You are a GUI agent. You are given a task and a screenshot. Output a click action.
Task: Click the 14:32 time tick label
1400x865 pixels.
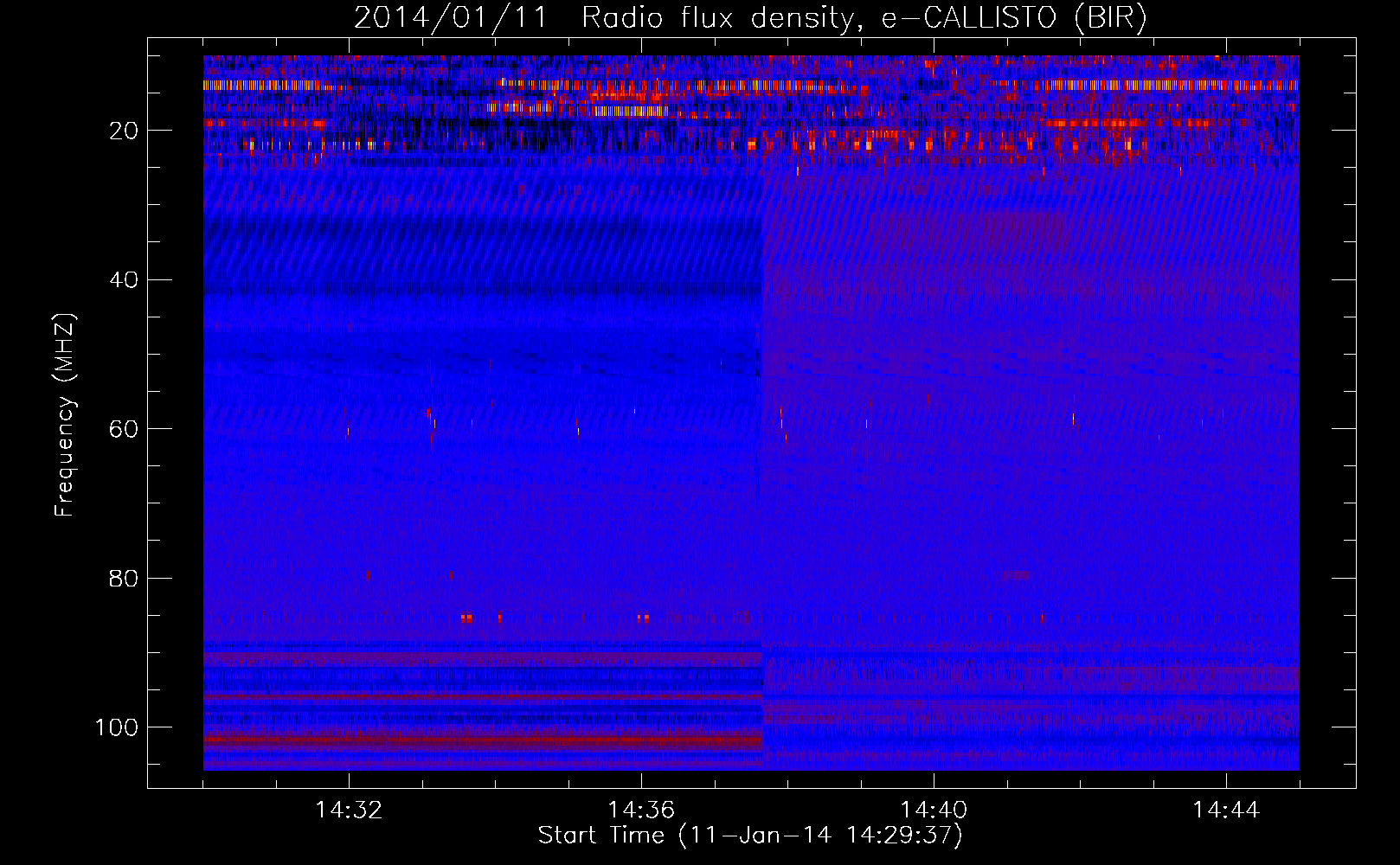[x=349, y=811]
